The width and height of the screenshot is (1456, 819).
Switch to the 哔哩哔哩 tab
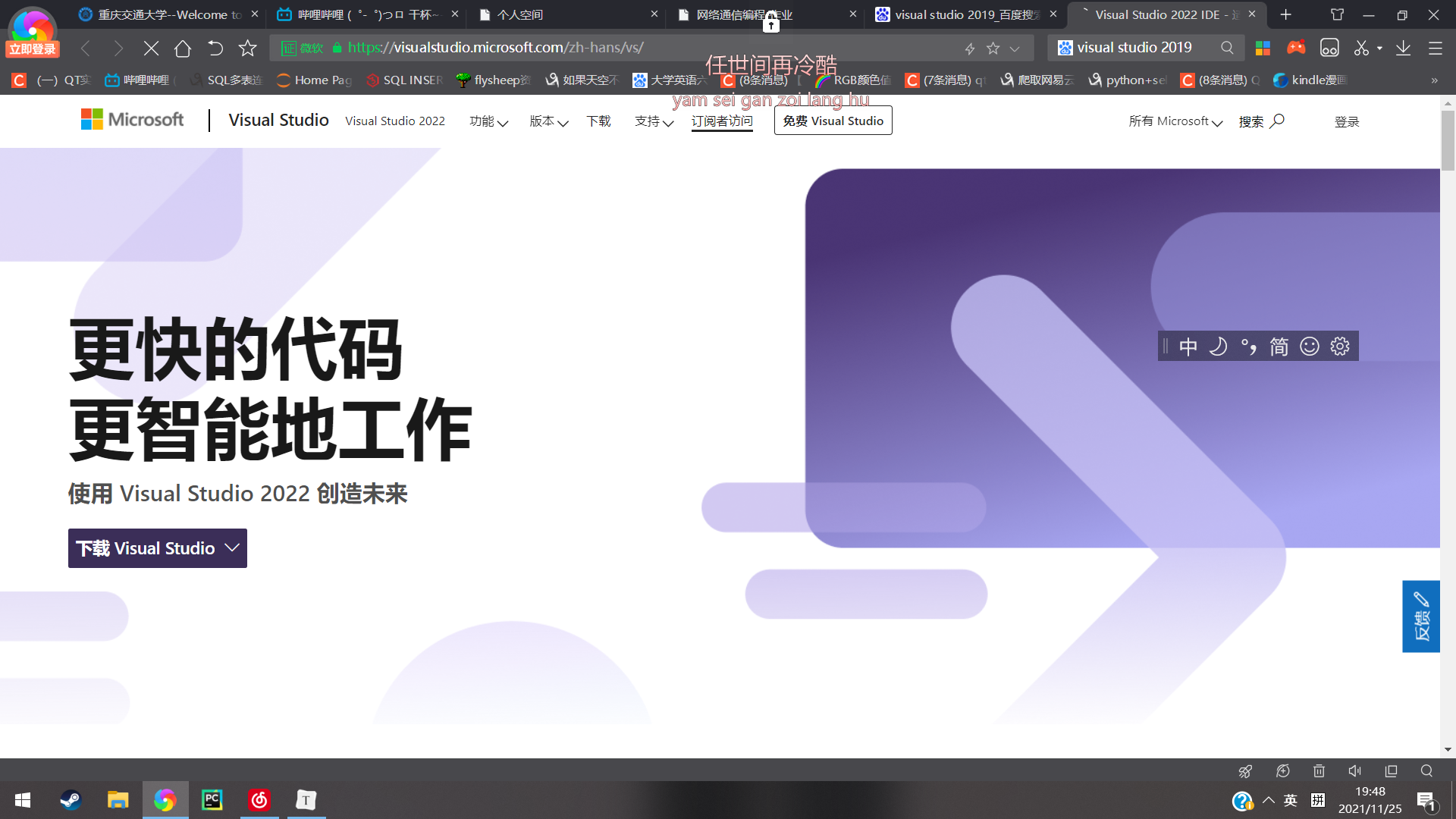point(367,14)
